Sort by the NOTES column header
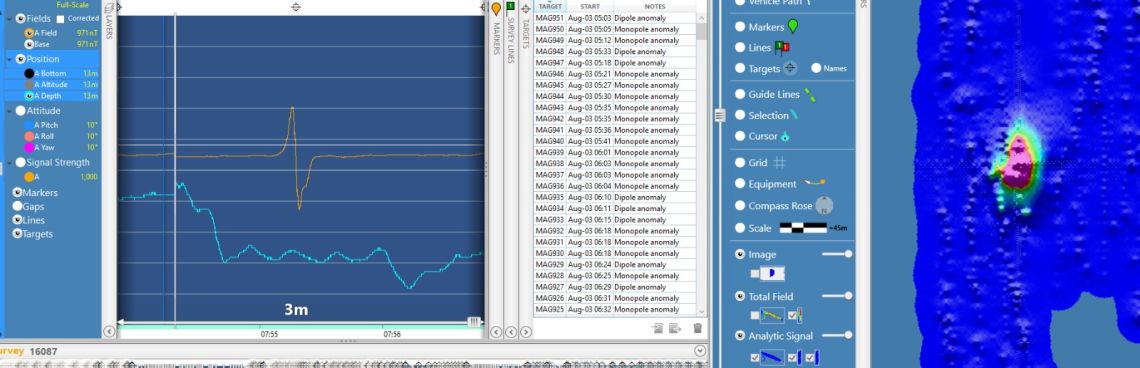 tap(654, 6)
